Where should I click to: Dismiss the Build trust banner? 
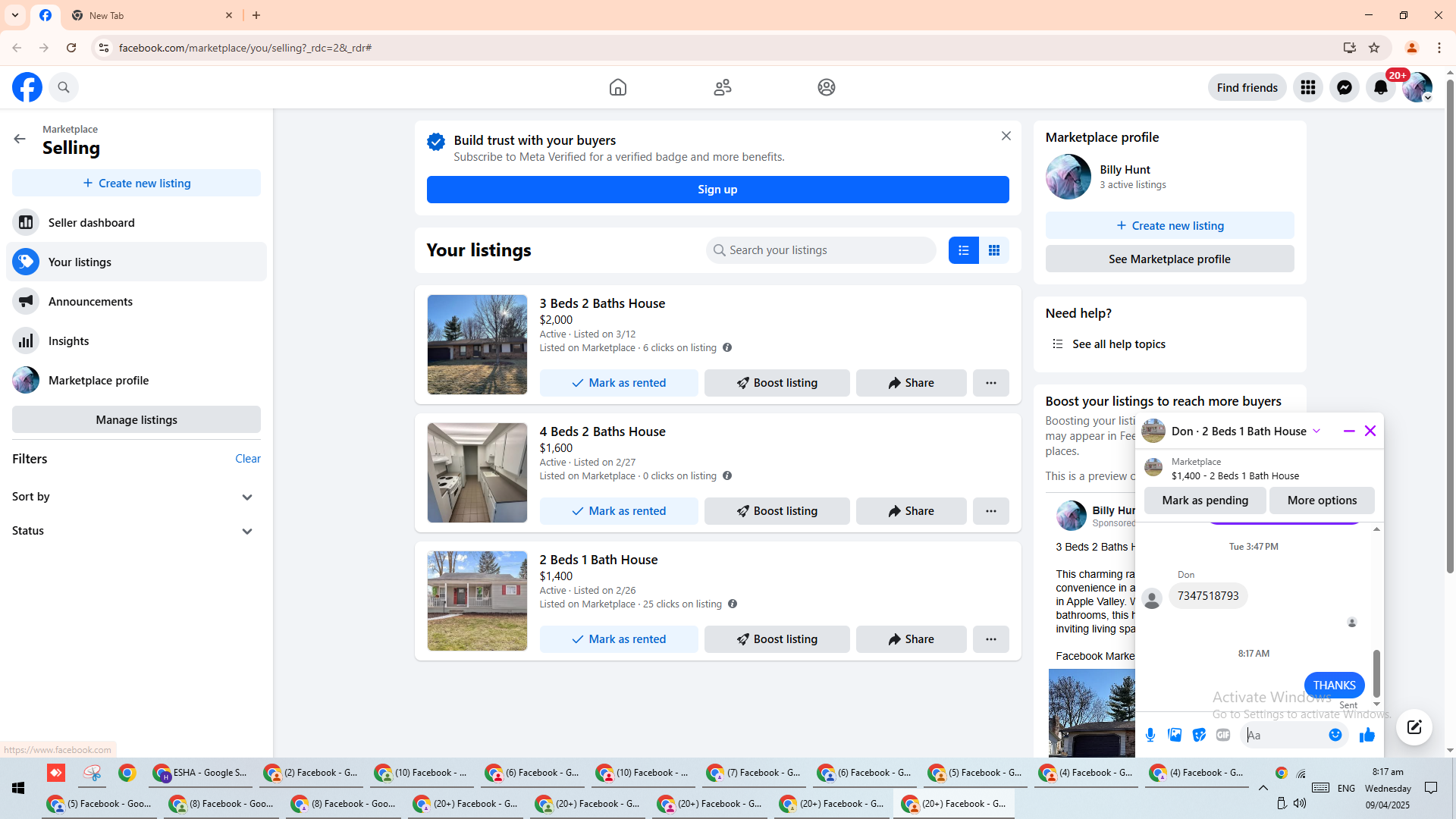coord(1006,136)
